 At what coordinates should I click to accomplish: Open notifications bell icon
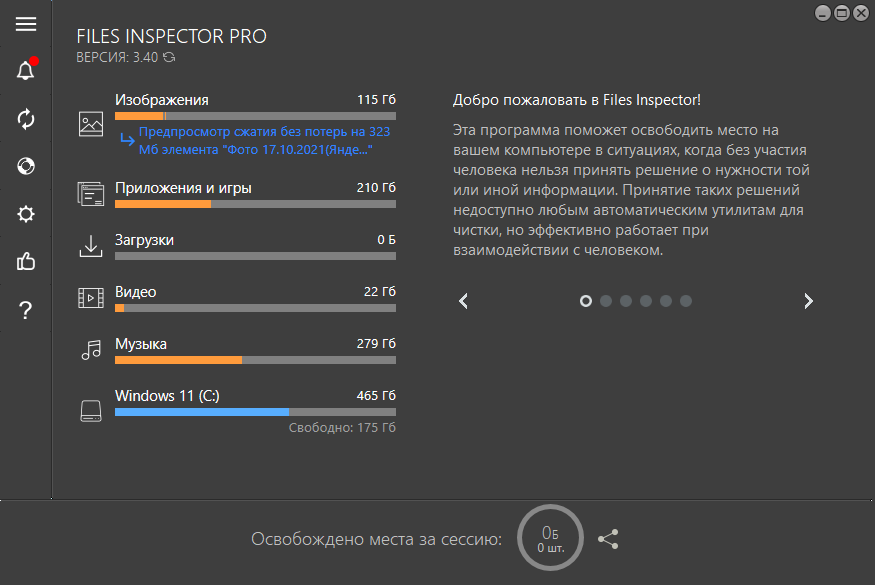coord(26,70)
